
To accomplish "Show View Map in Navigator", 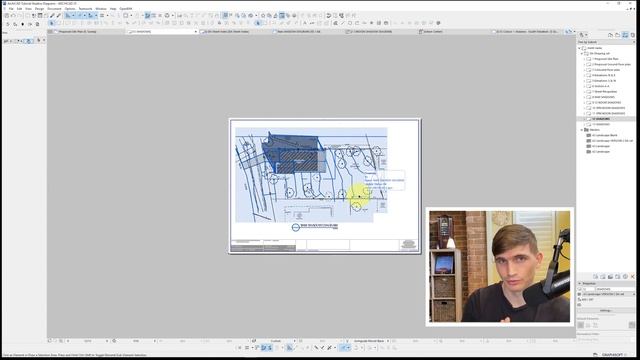I will point(618,35).
